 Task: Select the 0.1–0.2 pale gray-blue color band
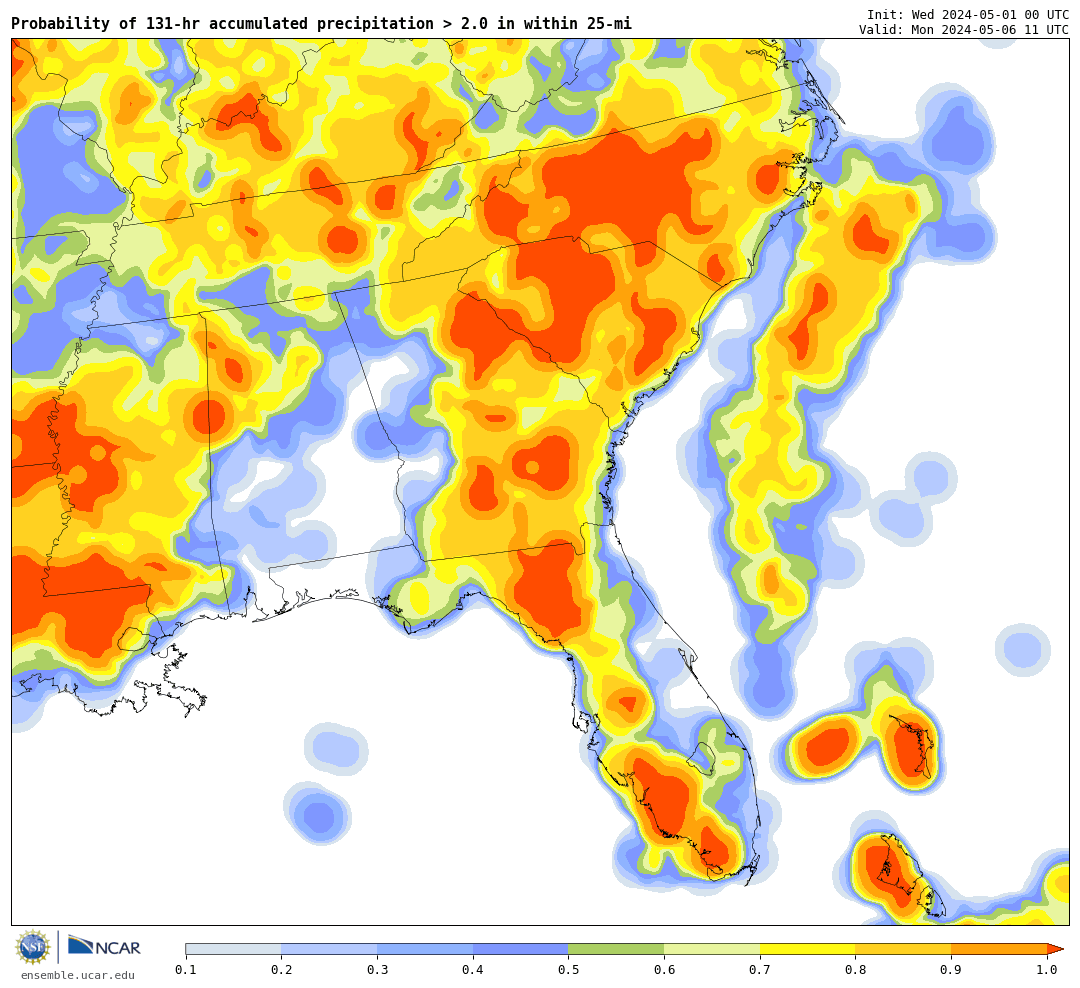click(x=233, y=949)
